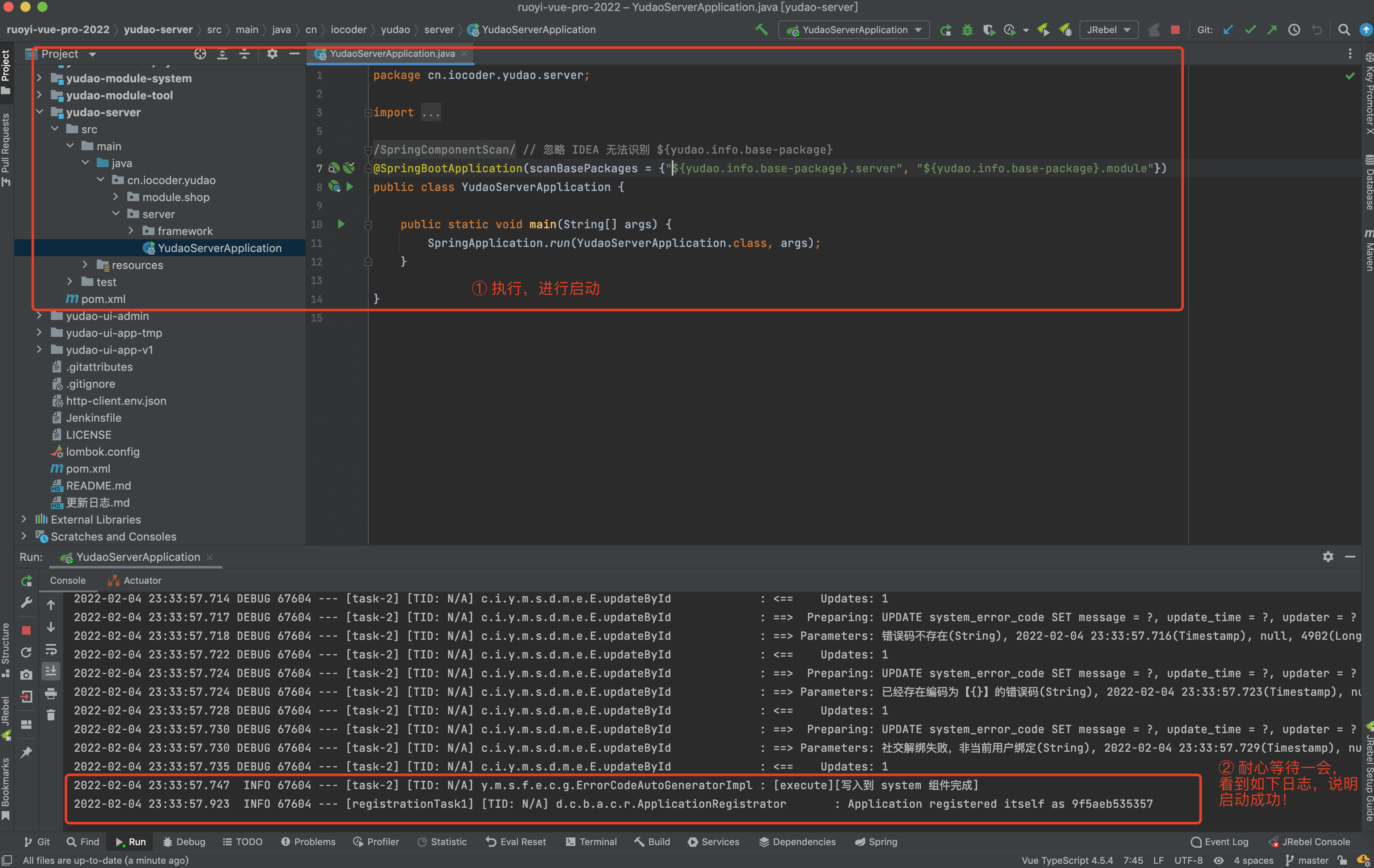Expand the module.shop package
The height and width of the screenshot is (868, 1374).
click(116, 197)
